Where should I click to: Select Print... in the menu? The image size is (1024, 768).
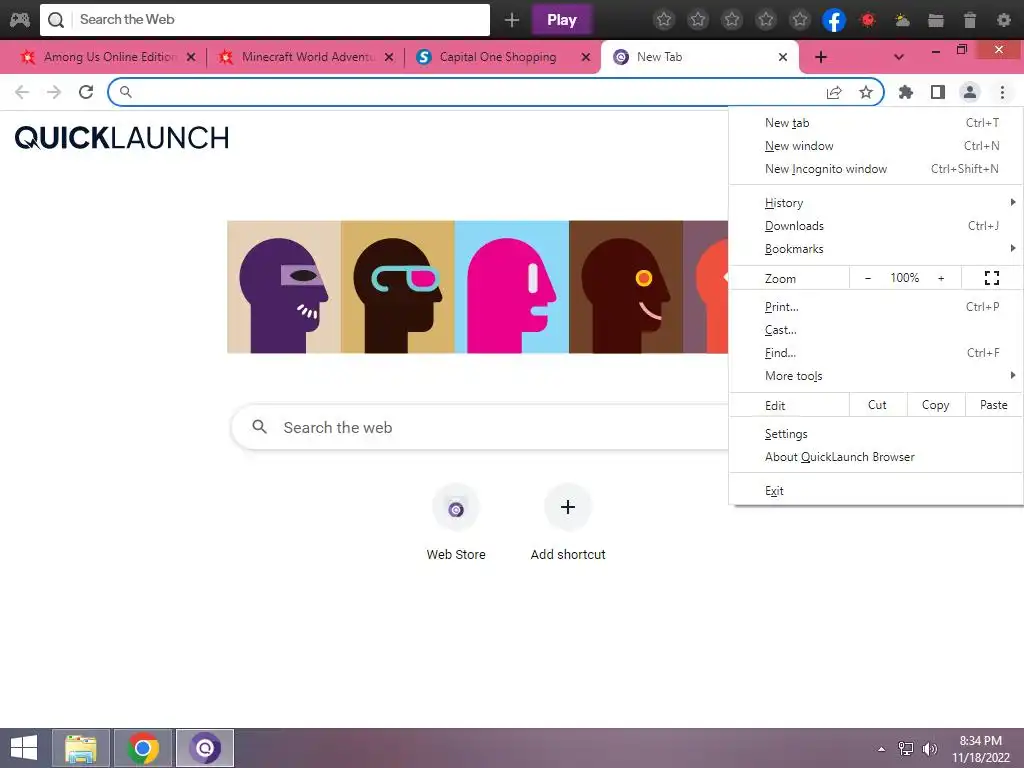click(x=876, y=307)
